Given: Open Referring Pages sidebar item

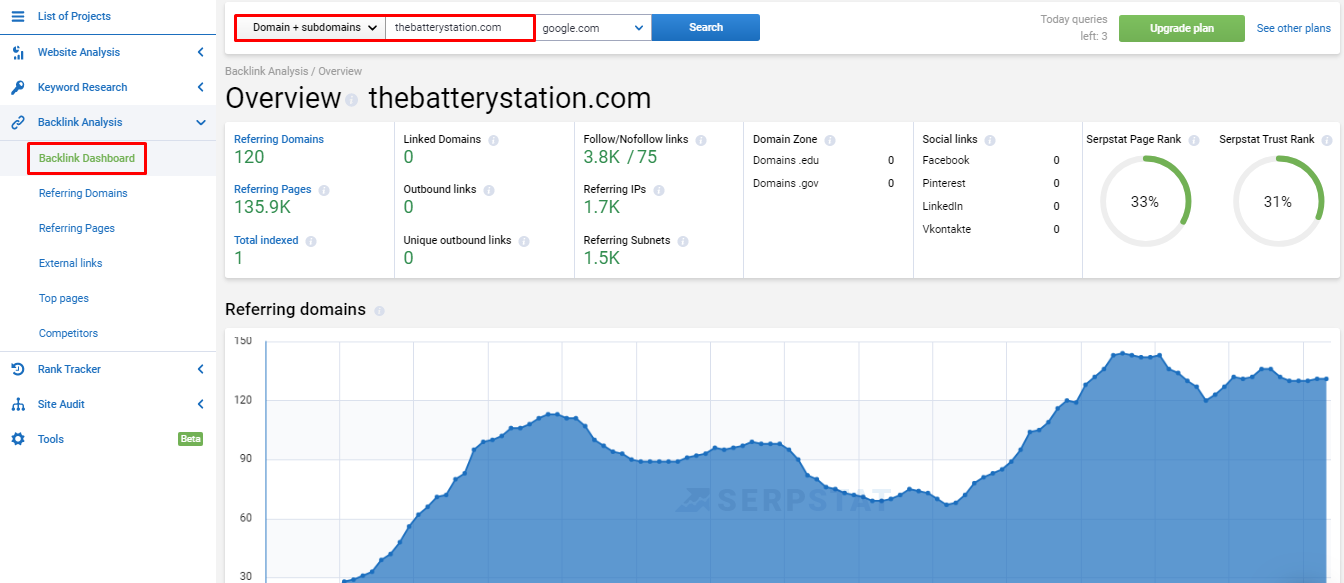Looking at the screenshot, I should pyautogui.click(x=77, y=228).
